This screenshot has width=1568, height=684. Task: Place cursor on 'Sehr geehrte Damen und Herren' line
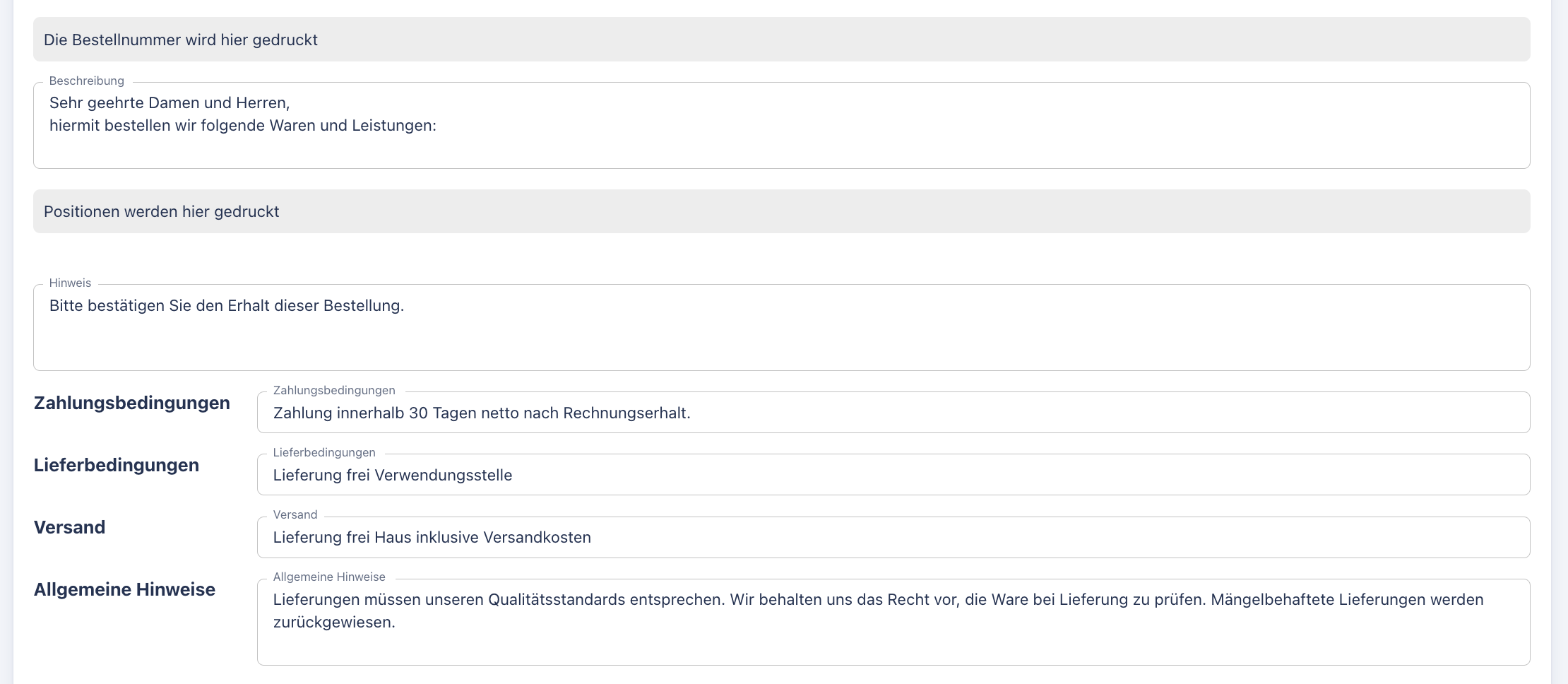170,102
